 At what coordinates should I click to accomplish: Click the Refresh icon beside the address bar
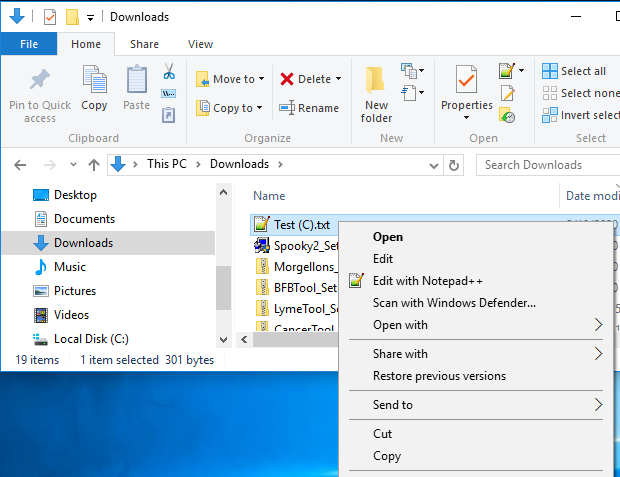(x=454, y=165)
